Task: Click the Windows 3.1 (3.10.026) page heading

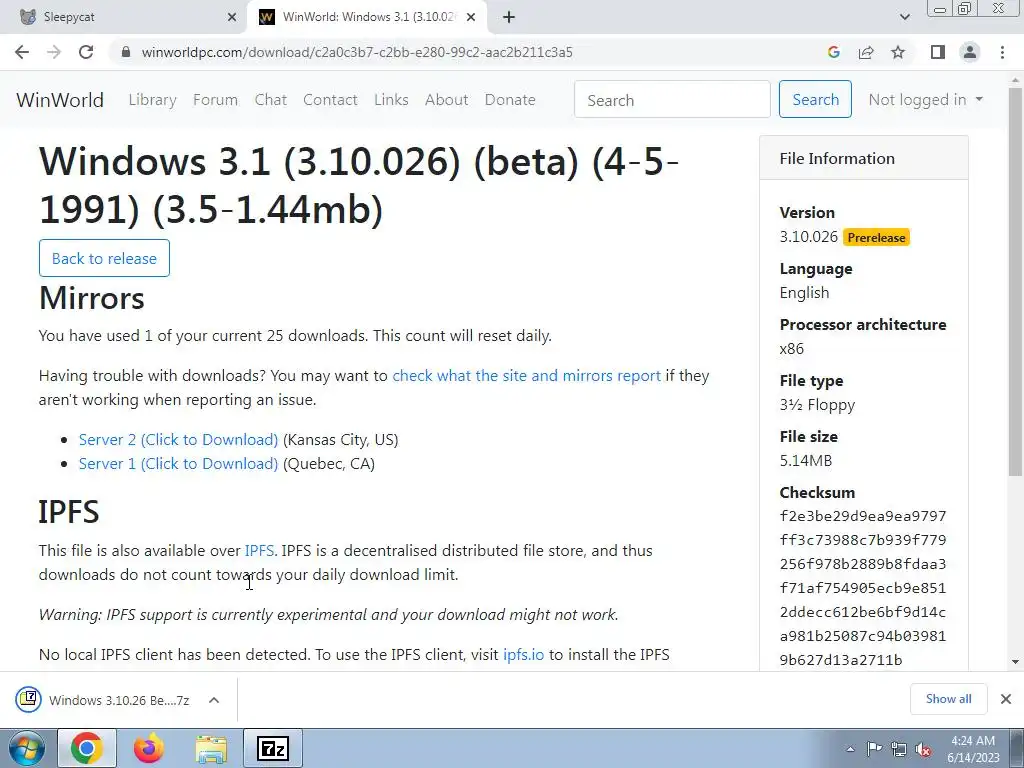Action: [359, 185]
